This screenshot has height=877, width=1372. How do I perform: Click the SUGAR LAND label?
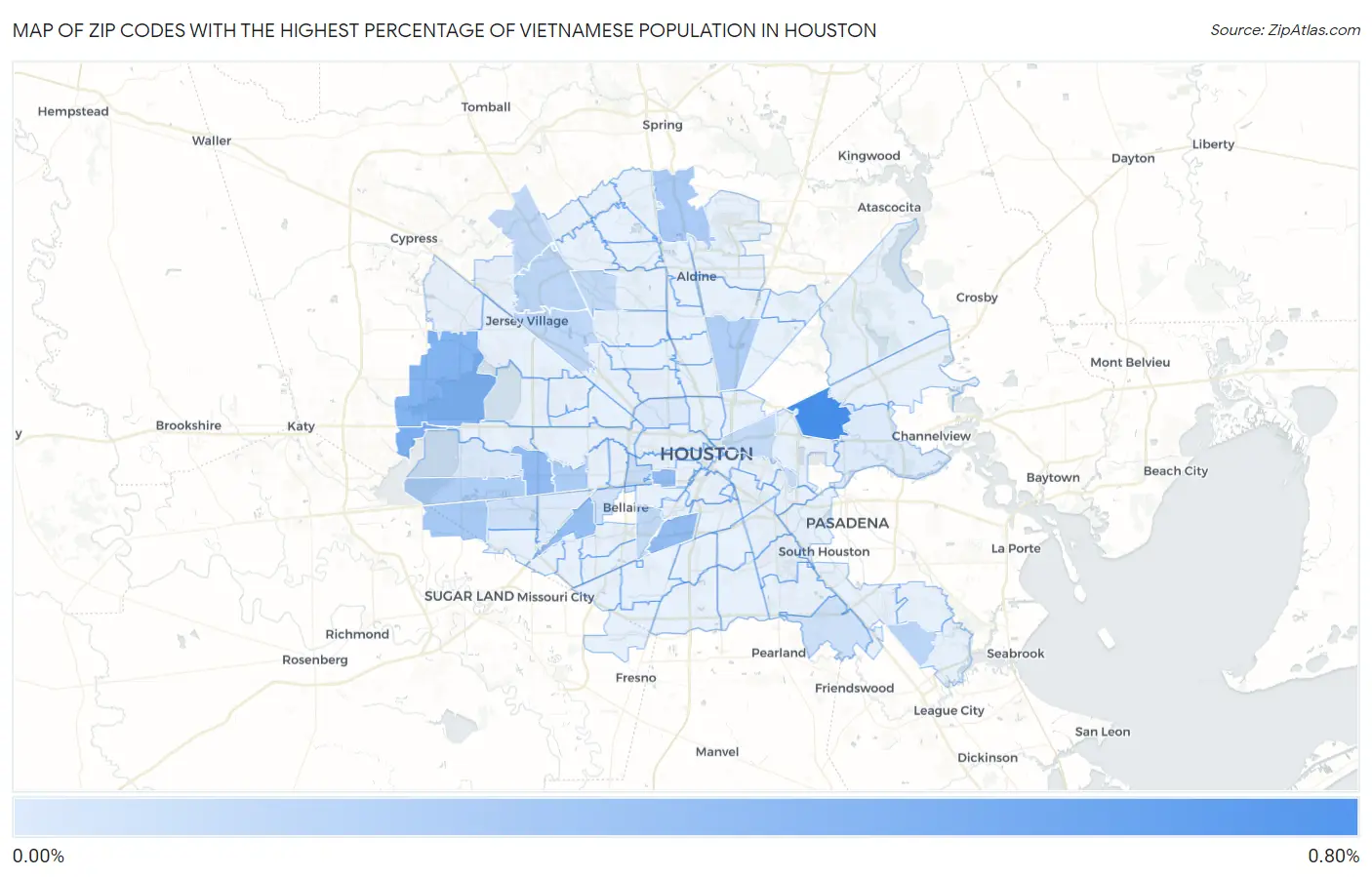coord(468,595)
